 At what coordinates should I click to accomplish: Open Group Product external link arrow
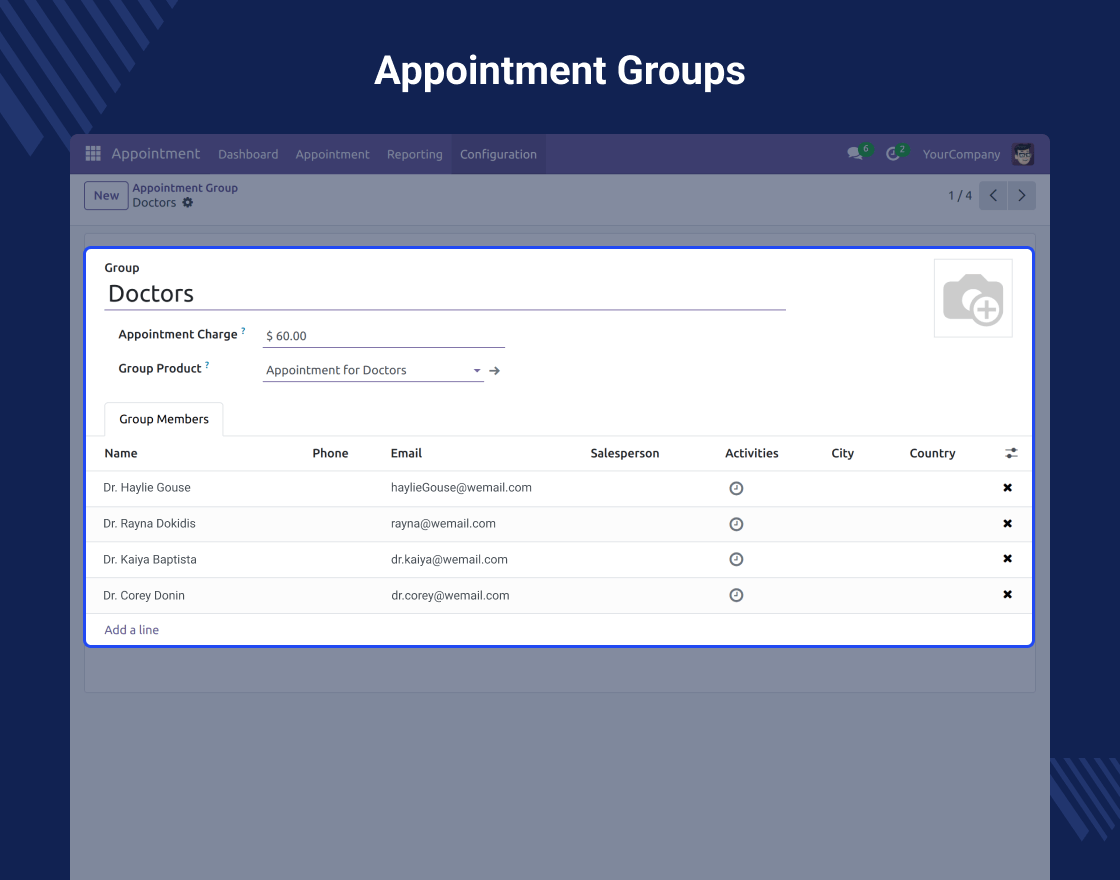coord(494,371)
